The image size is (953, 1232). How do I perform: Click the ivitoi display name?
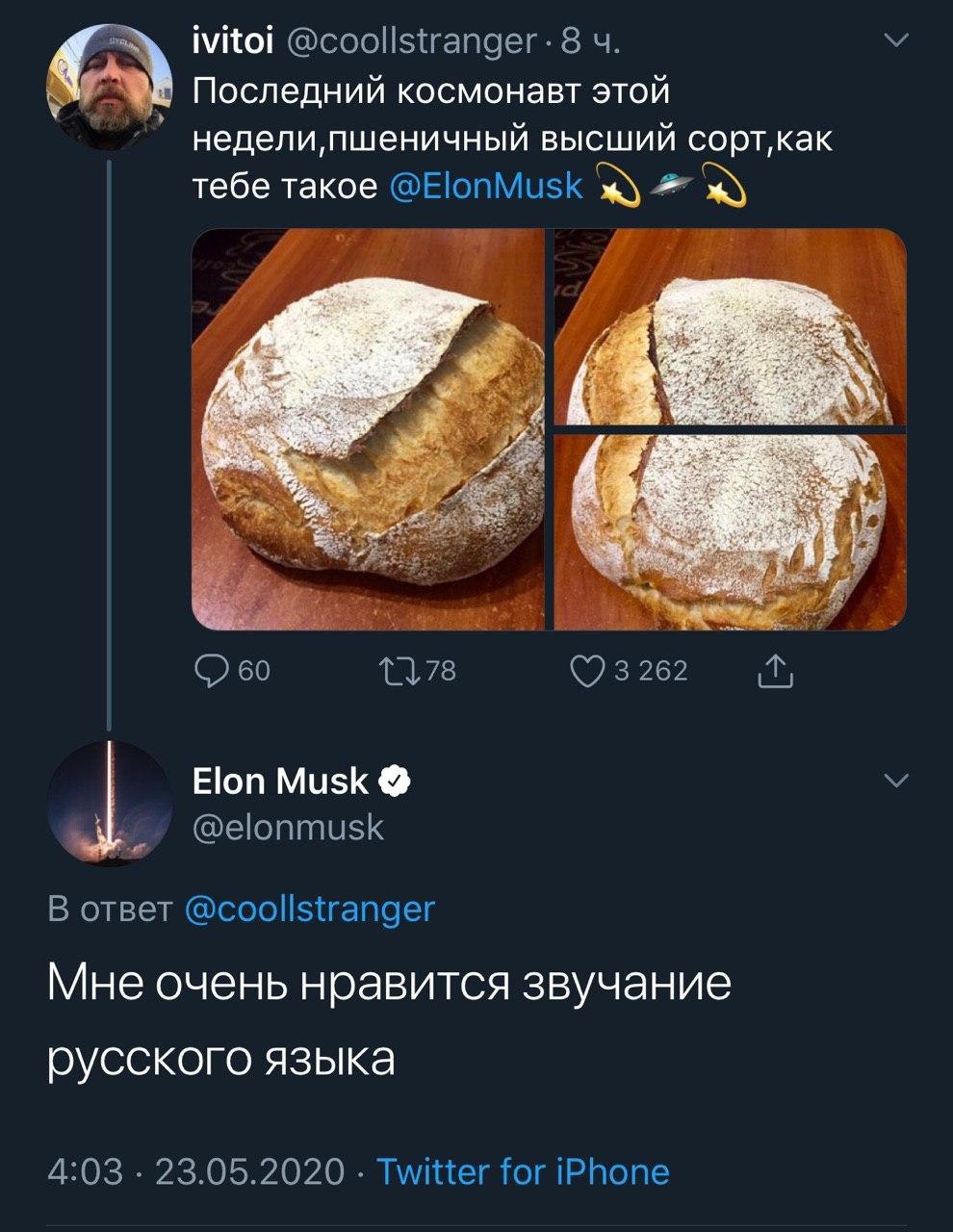[x=234, y=40]
